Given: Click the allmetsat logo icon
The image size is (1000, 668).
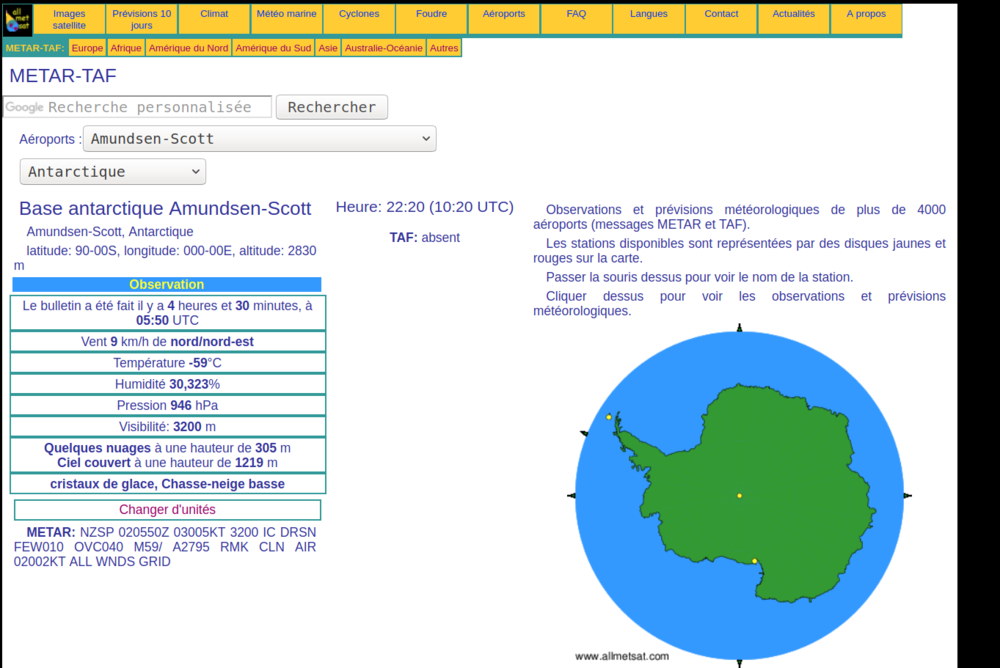Looking at the screenshot, I should (x=19, y=19).
